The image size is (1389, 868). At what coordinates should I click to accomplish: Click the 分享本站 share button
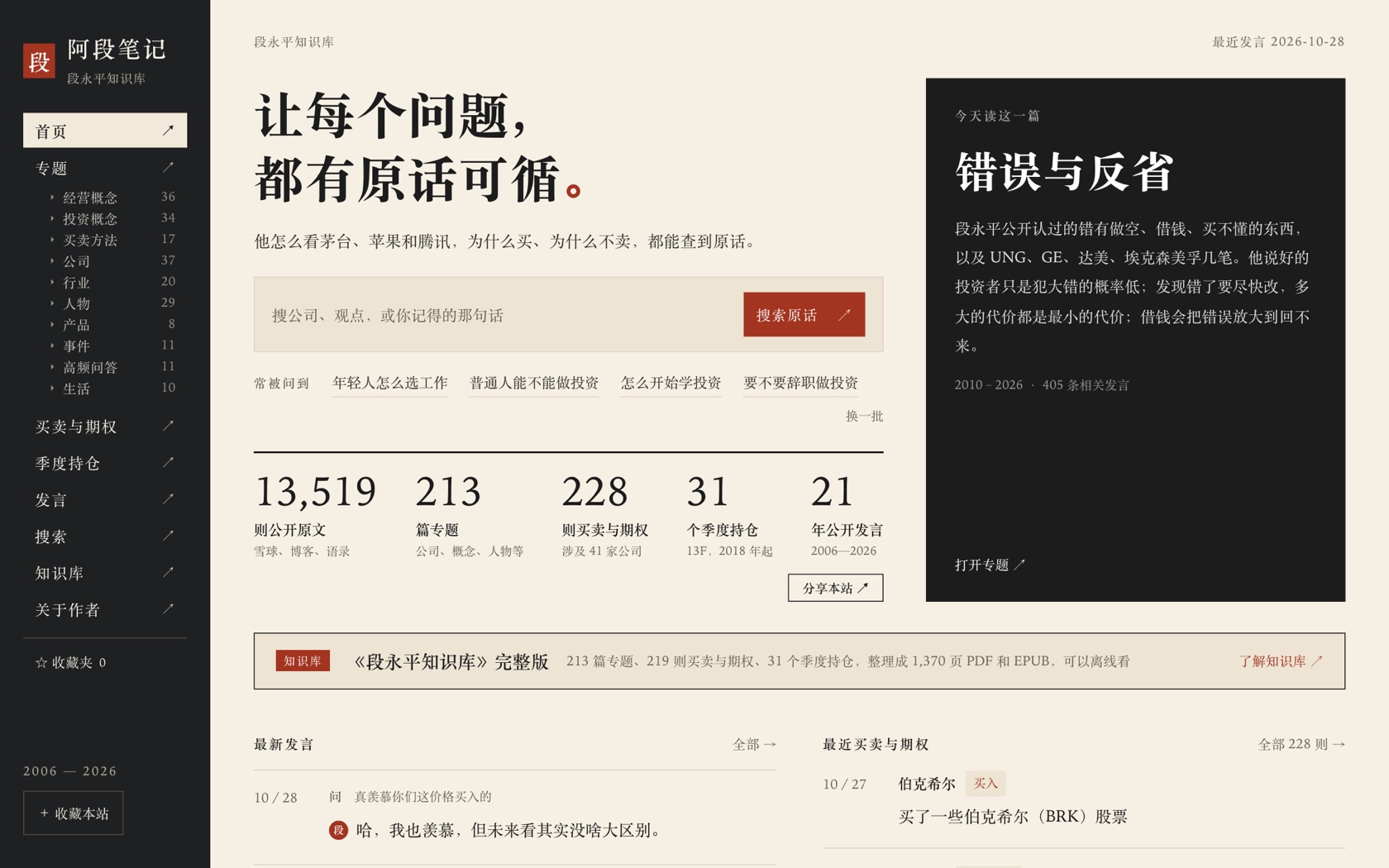(x=835, y=588)
